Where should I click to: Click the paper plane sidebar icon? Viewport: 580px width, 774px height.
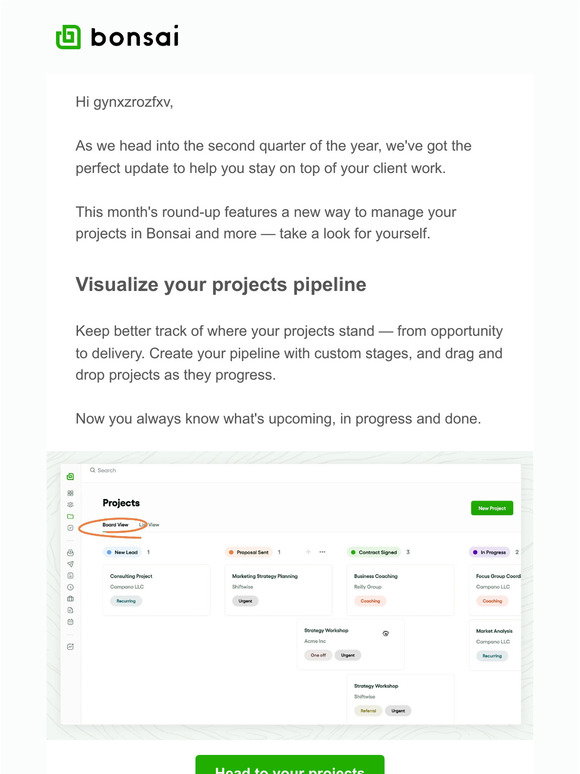pos(70,564)
